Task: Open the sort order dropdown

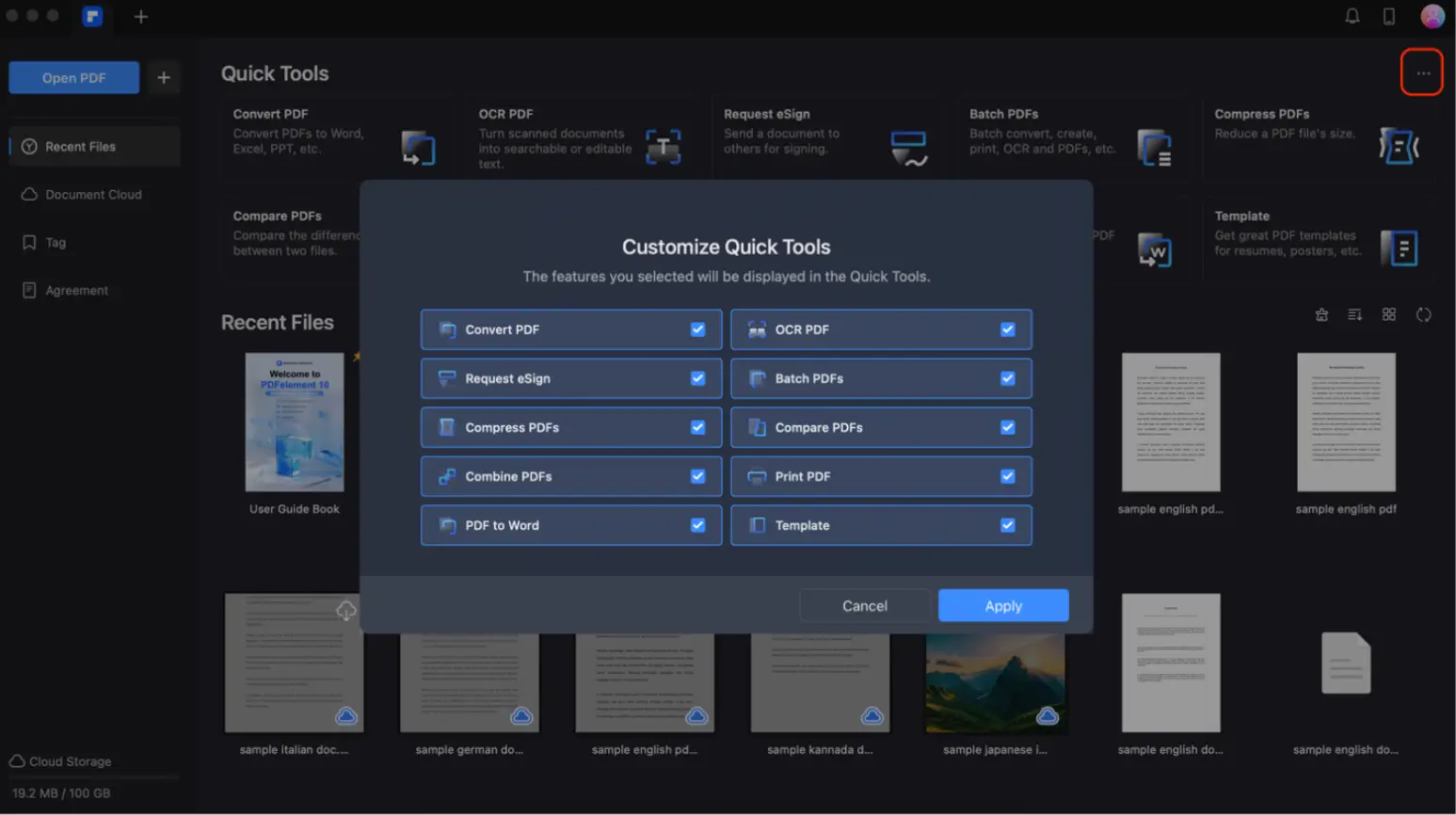Action: 1355,314
